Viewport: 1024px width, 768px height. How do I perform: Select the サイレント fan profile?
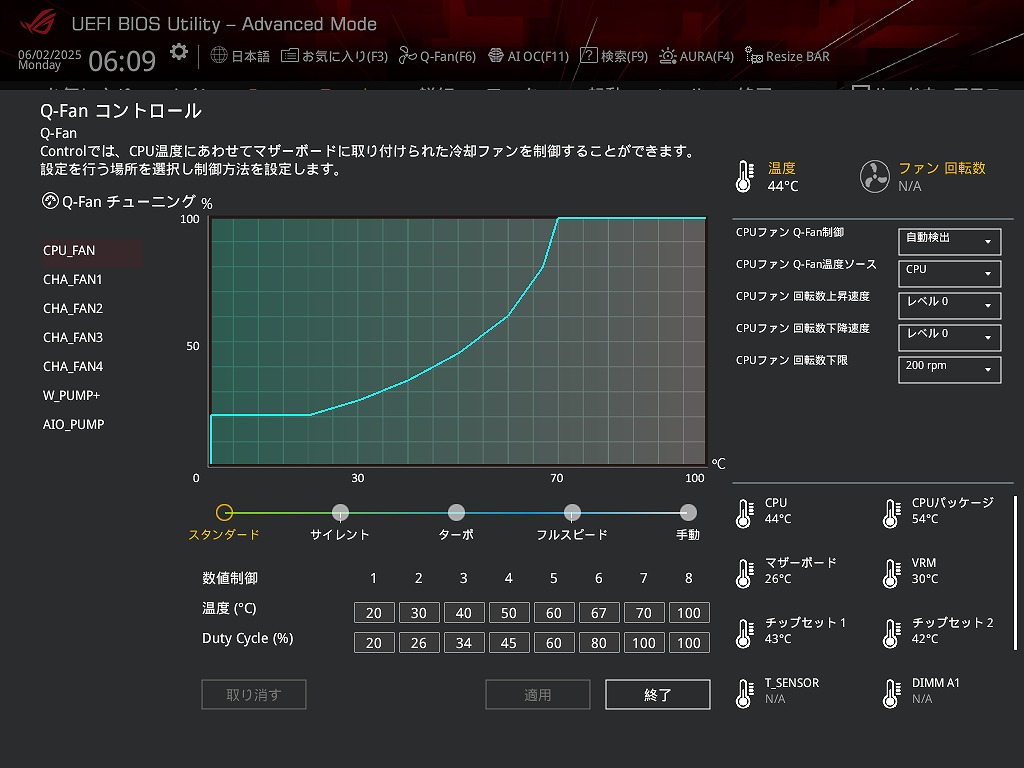(x=340, y=513)
